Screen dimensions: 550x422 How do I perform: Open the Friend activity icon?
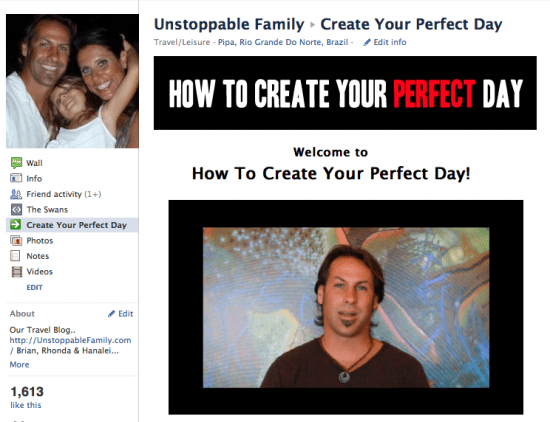[16, 194]
